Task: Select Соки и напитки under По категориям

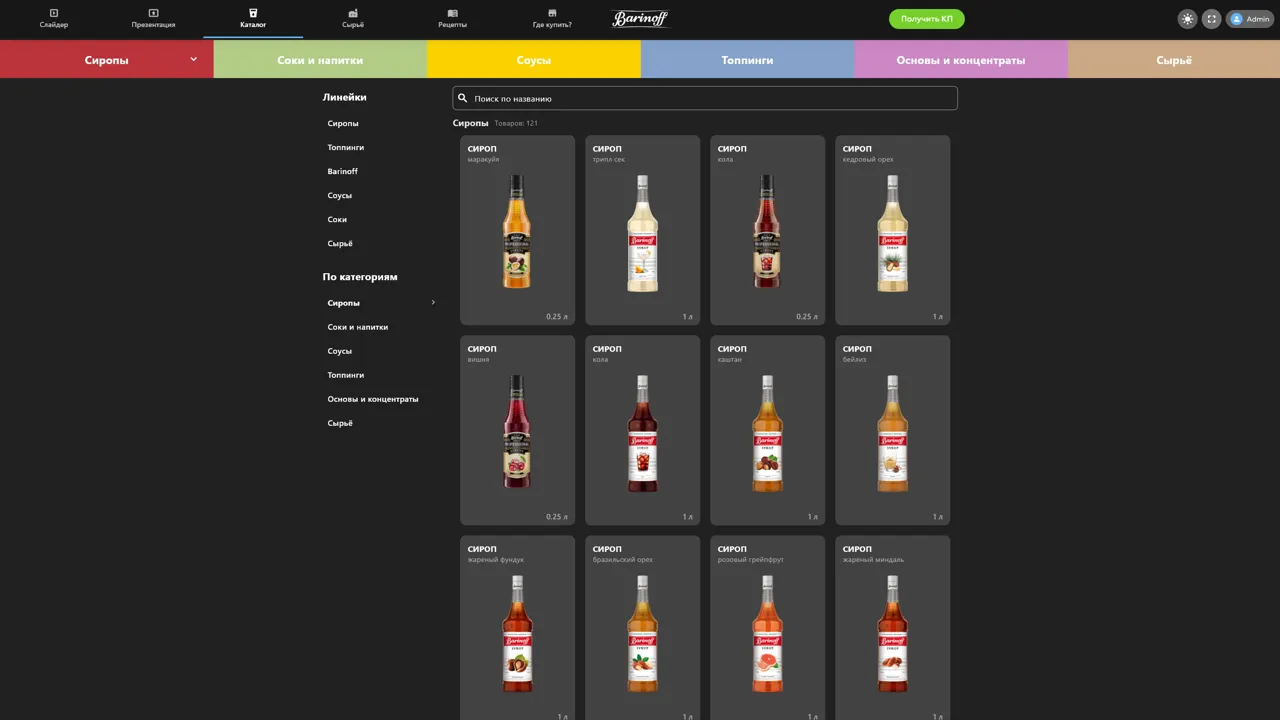Action: (358, 327)
